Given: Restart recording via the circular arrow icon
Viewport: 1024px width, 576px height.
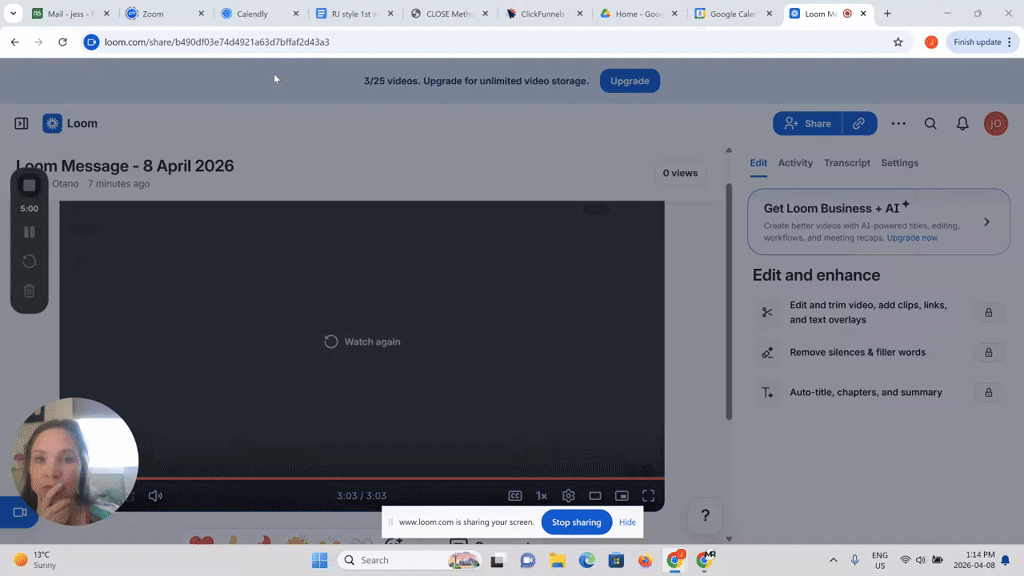Looking at the screenshot, I should 29,261.
